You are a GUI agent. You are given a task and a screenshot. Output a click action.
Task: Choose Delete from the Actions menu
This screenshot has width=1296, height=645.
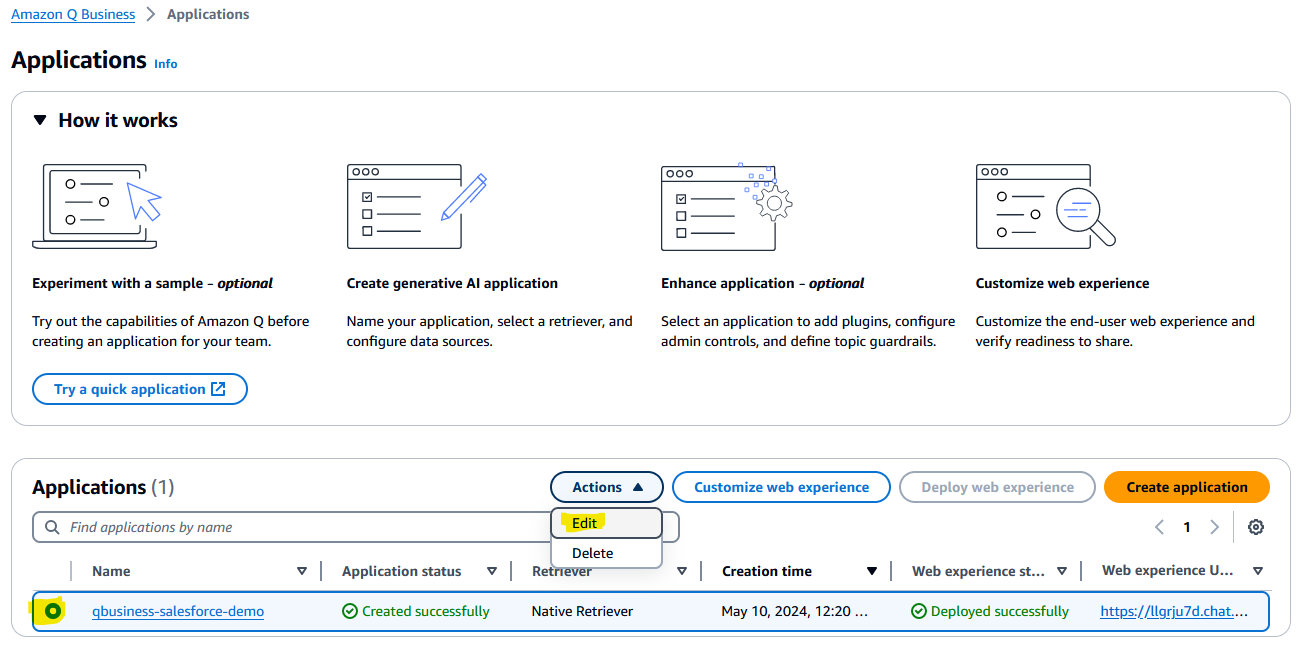click(606, 553)
